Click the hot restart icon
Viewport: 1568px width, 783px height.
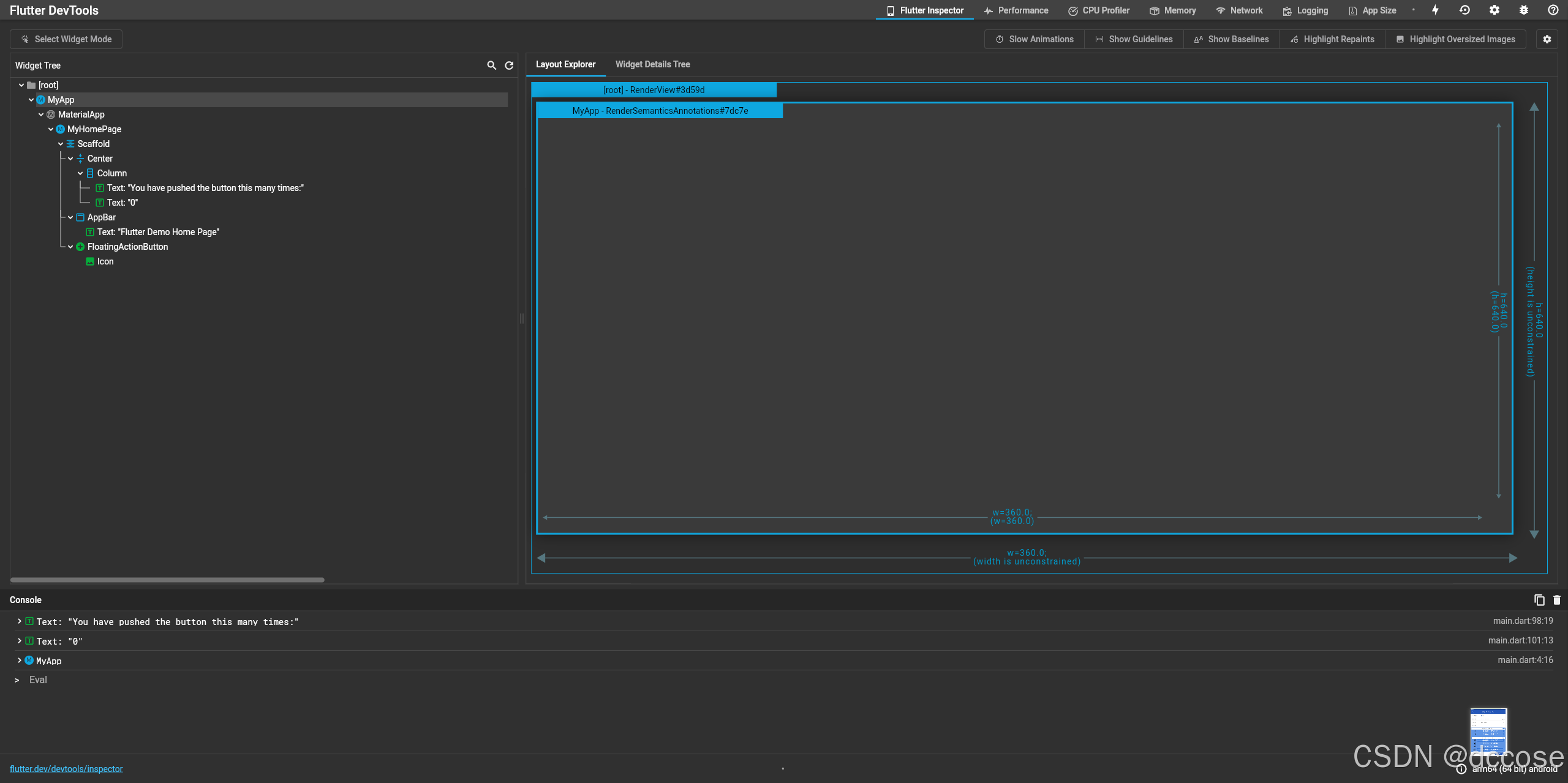pos(1464,10)
